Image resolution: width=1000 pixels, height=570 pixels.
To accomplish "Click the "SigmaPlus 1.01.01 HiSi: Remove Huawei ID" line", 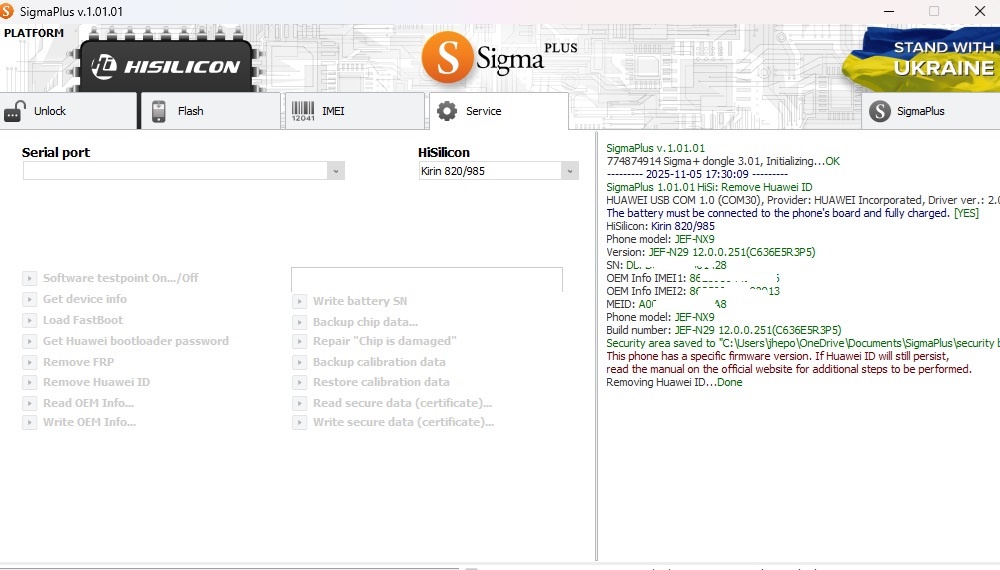I will point(709,187).
